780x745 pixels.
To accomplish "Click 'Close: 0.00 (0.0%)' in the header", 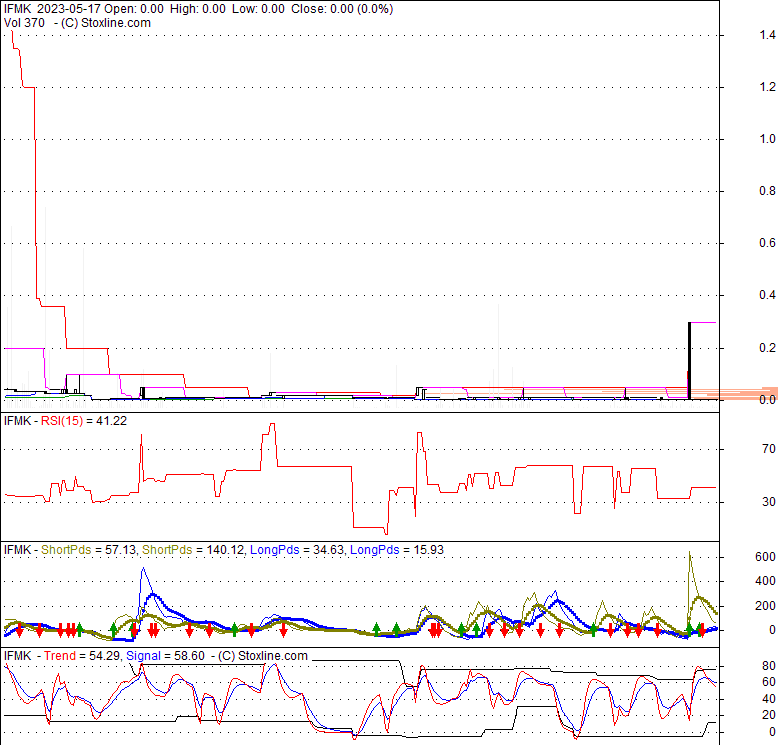I will (x=342, y=9).
